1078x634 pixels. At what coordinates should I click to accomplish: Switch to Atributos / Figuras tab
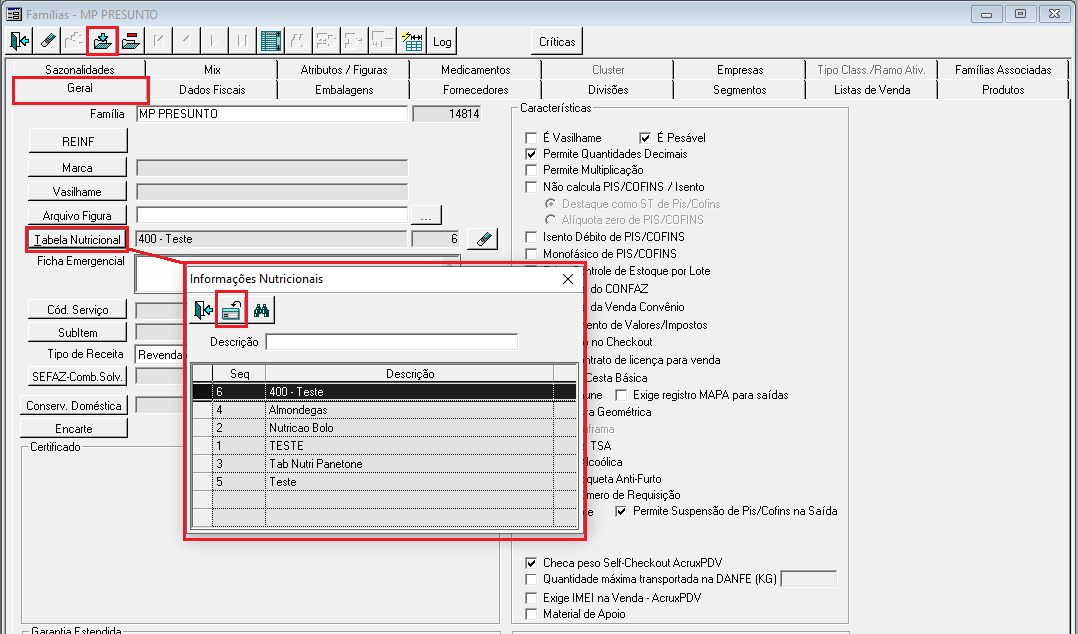pyautogui.click(x=344, y=69)
